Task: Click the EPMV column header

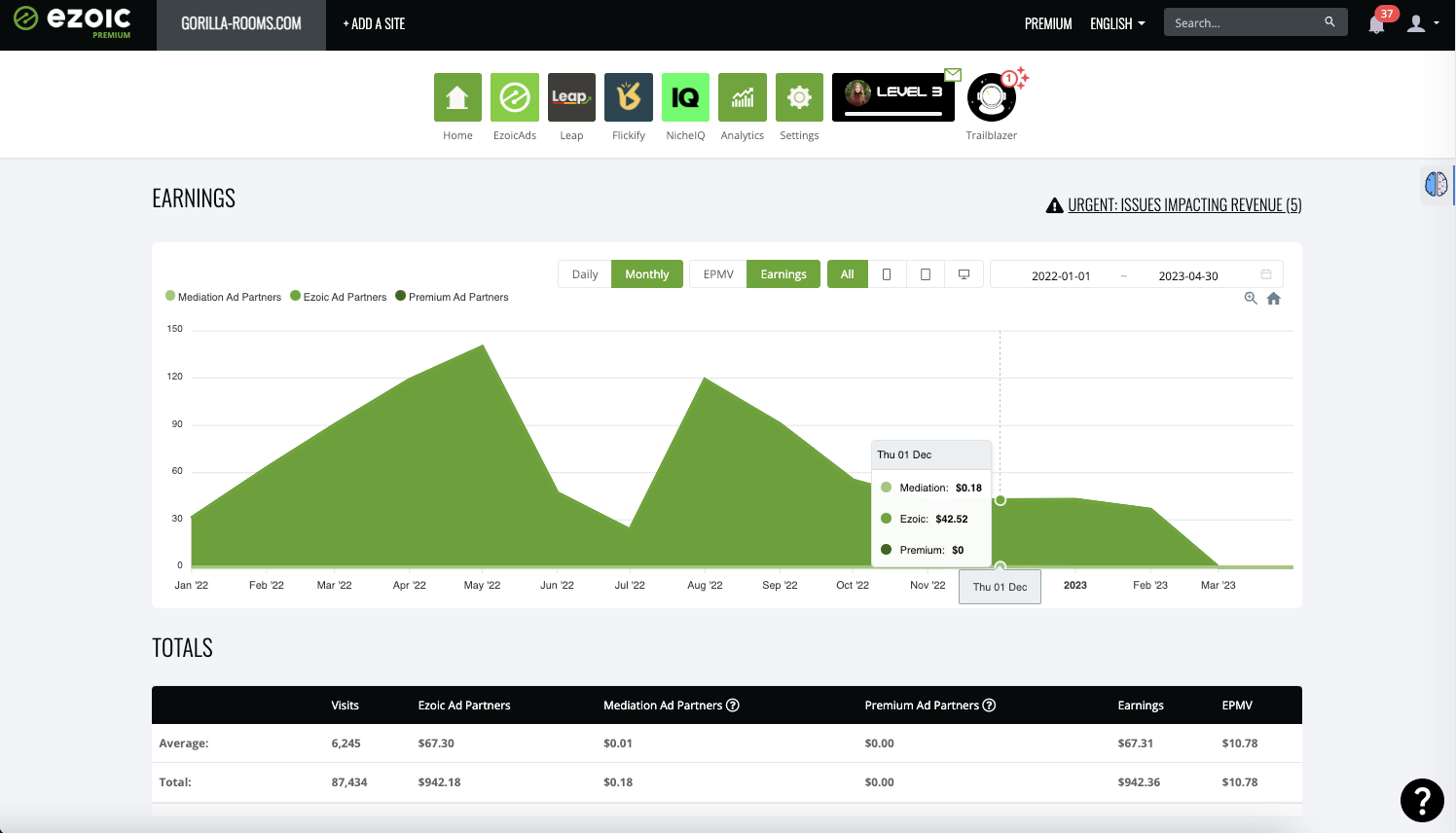Action: coord(1237,706)
